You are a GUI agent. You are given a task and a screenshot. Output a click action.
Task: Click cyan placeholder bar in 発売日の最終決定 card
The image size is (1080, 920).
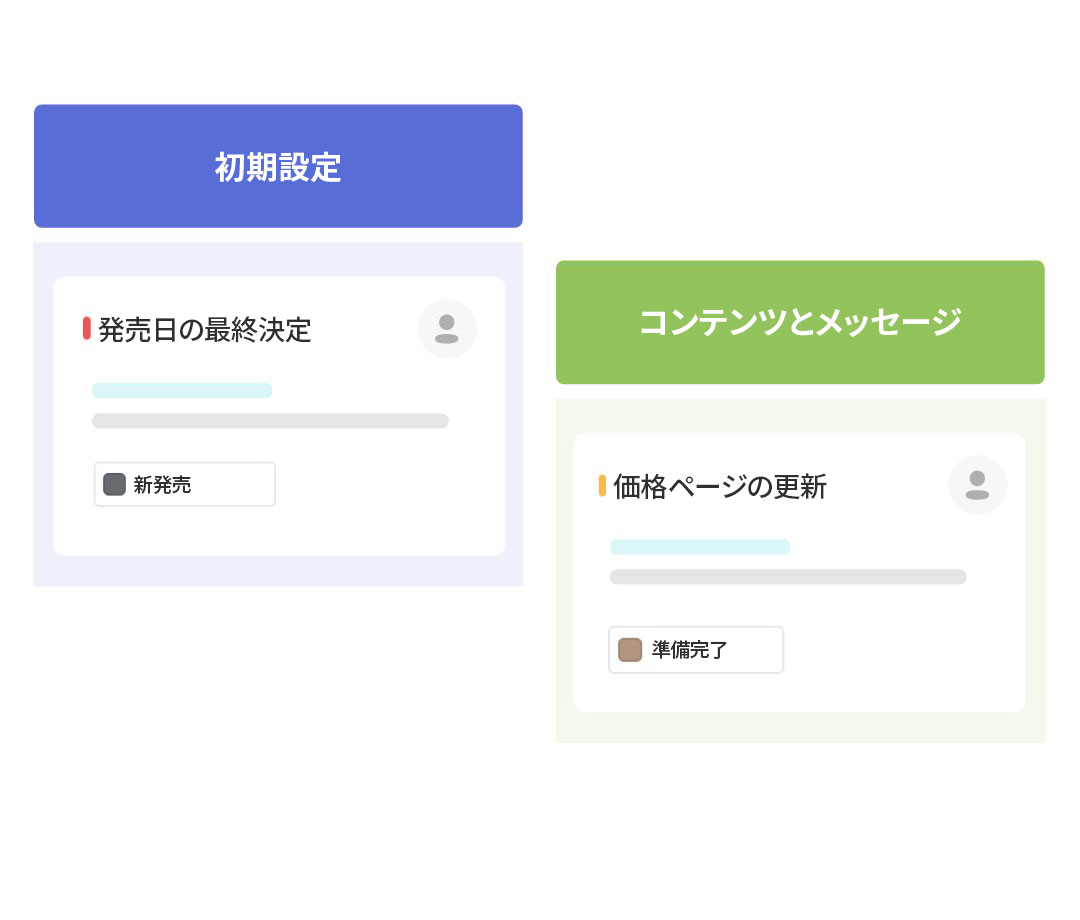182,391
